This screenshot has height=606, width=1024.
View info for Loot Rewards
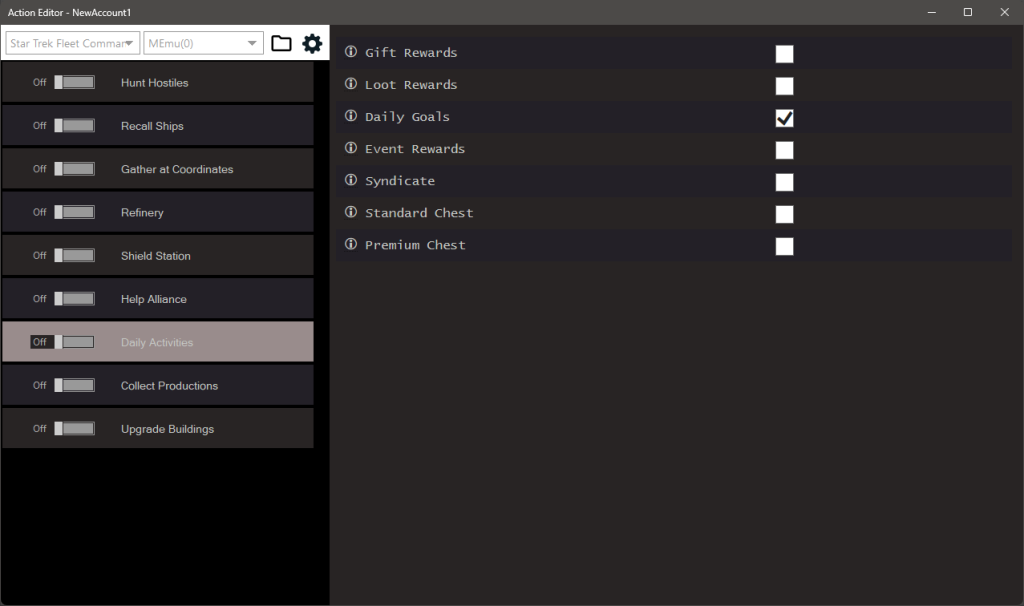tap(348, 84)
